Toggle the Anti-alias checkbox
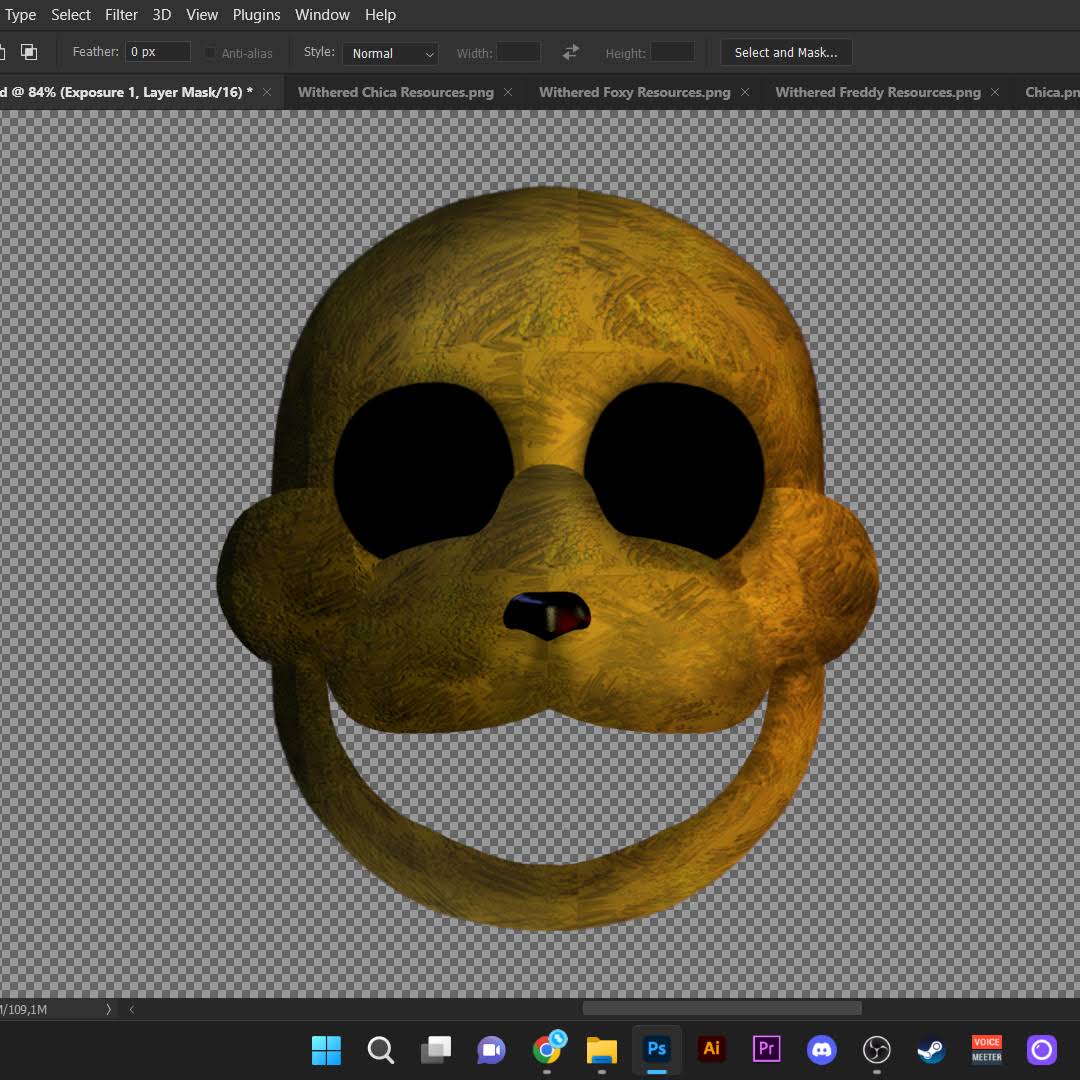Viewport: 1080px width, 1080px height. 211,53
